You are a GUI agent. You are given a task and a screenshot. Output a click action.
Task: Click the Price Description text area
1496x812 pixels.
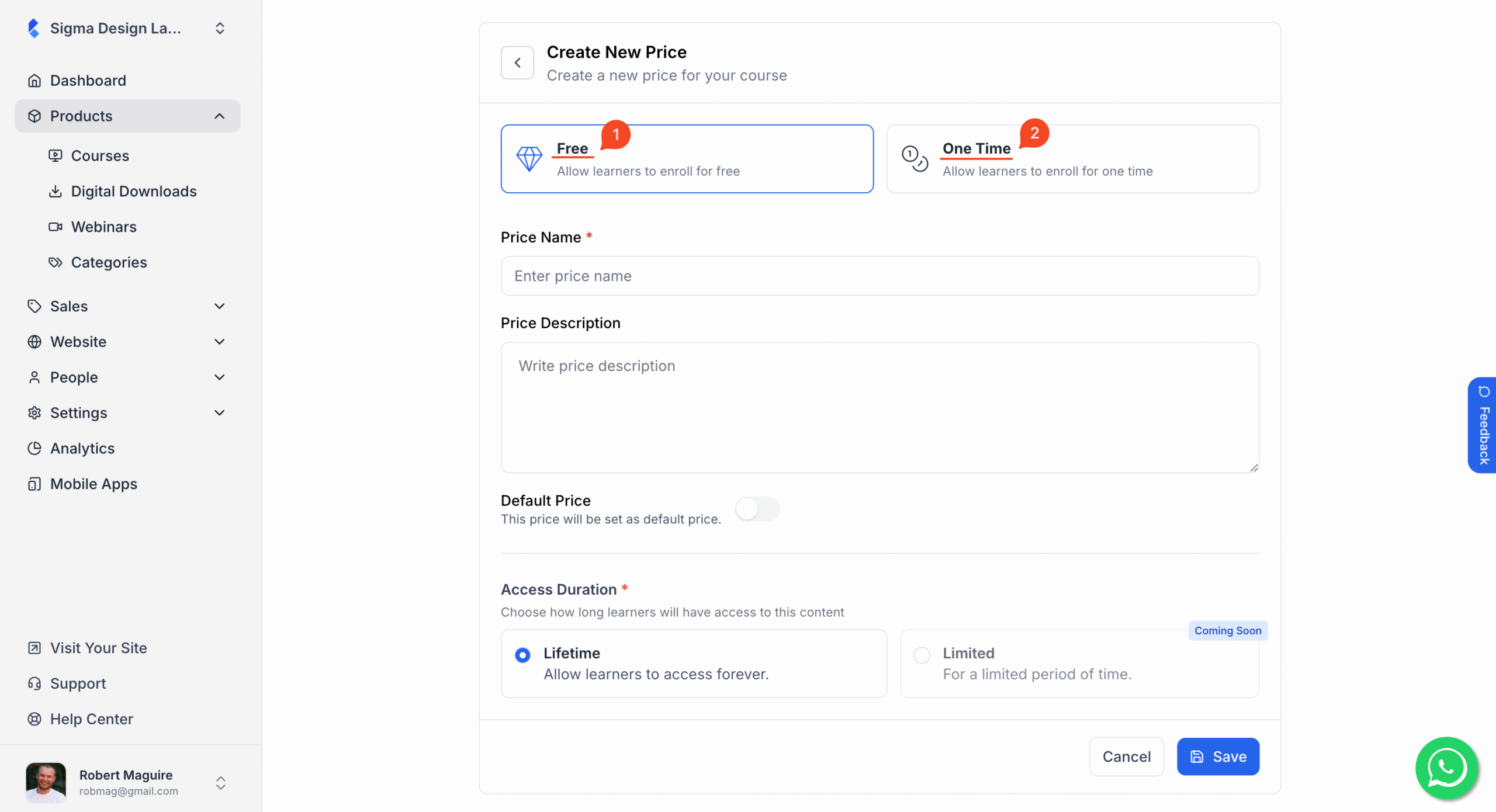tap(879, 407)
